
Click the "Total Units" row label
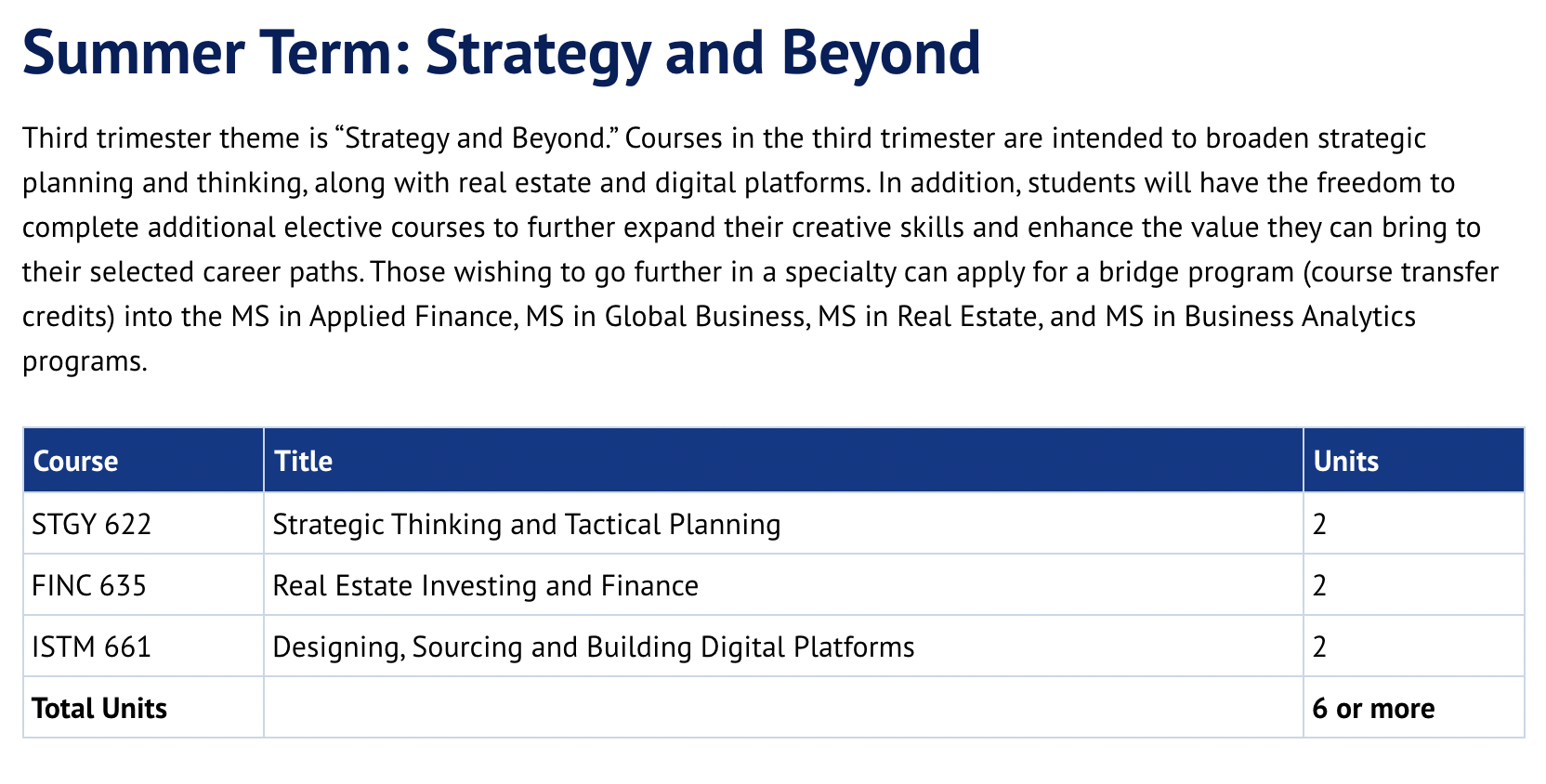pos(99,708)
